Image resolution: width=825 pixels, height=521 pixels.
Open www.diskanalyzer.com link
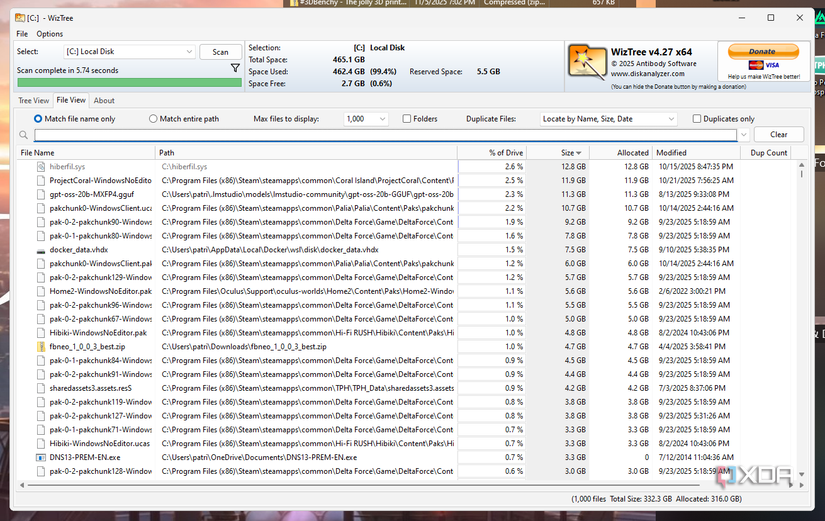pos(648,74)
